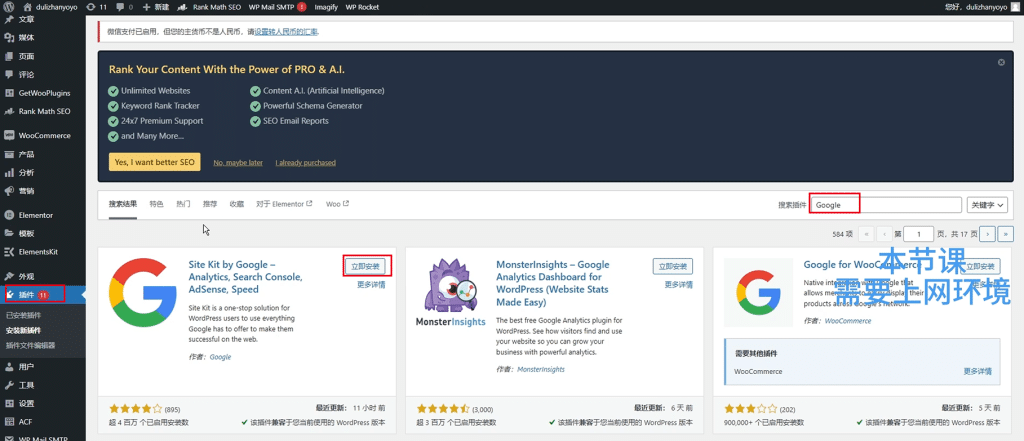Click the Yes, I want better SEO button
Screen dimensions: 1024x441
pos(155,162)
